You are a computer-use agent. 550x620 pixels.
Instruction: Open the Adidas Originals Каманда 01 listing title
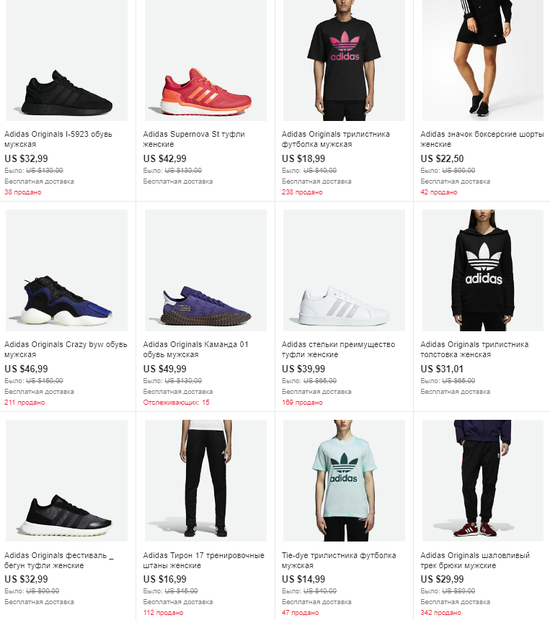196,349
